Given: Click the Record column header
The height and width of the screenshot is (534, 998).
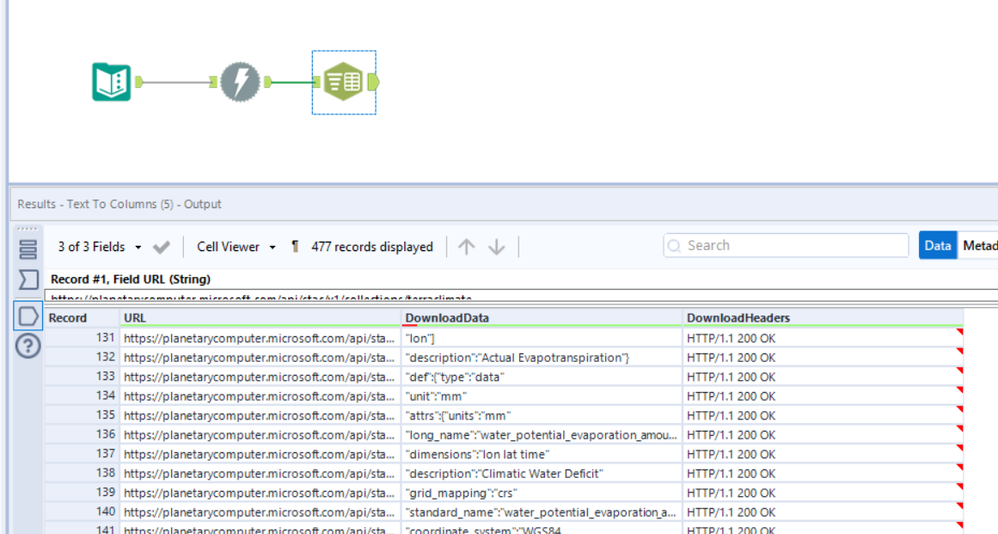Looking at the screenshot, I should click(x=82, y=318).
